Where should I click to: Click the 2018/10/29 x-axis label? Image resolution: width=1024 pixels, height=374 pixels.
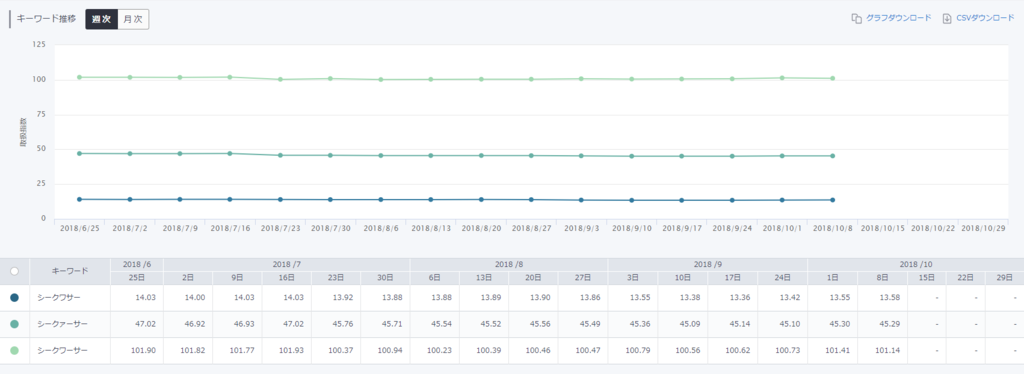983,228
